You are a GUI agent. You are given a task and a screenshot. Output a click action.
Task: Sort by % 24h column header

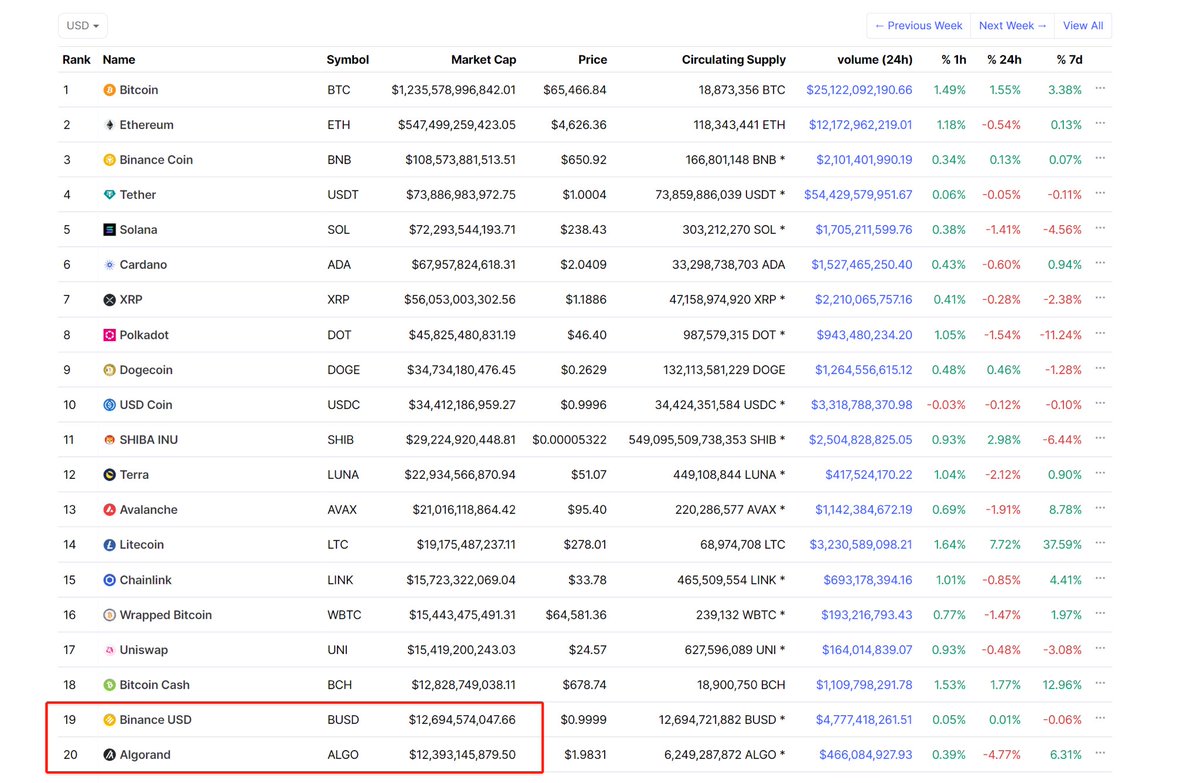[x=1004, y=60]
